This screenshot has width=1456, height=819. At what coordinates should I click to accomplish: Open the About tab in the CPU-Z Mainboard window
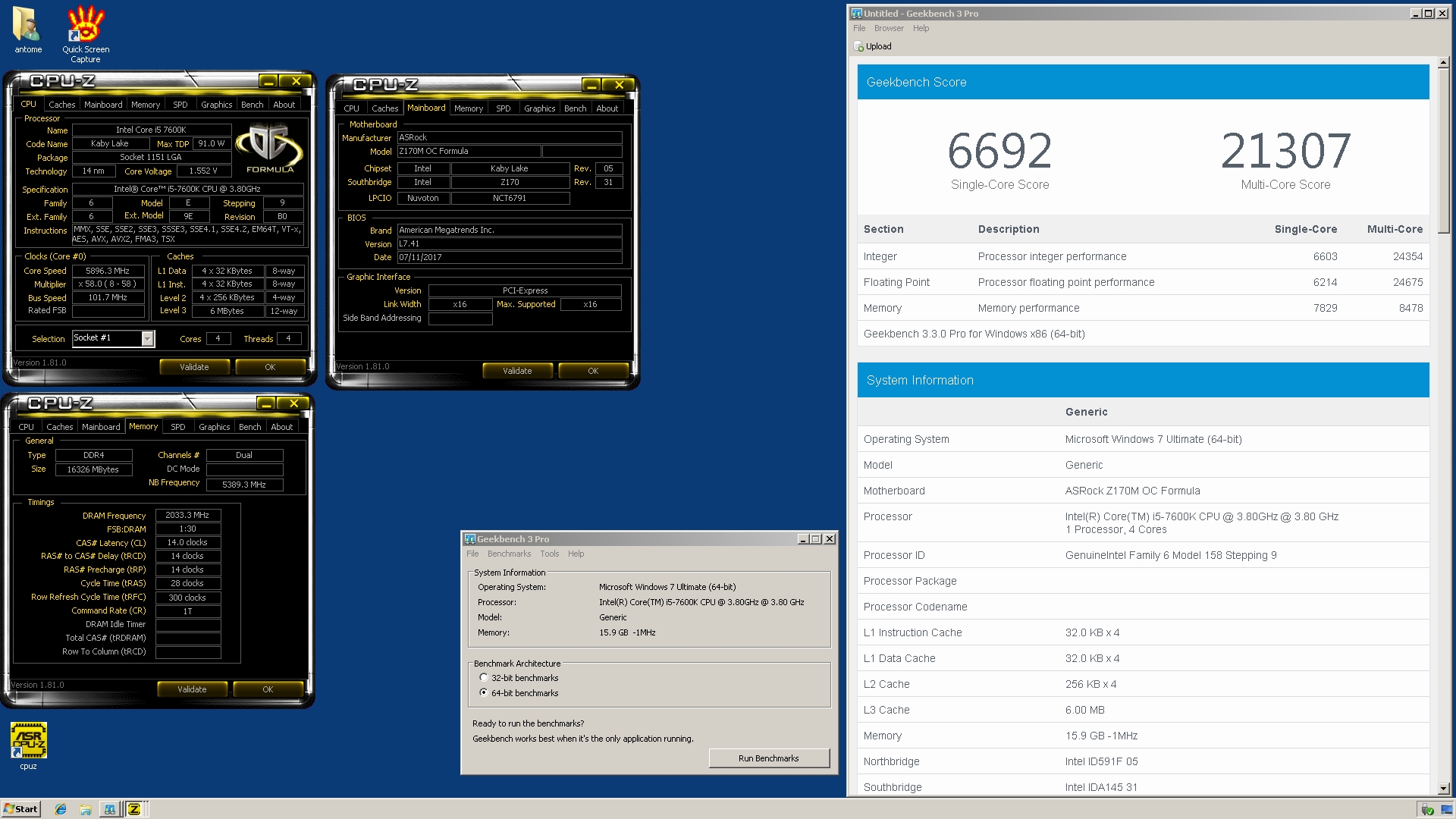[x=607, y=108]
